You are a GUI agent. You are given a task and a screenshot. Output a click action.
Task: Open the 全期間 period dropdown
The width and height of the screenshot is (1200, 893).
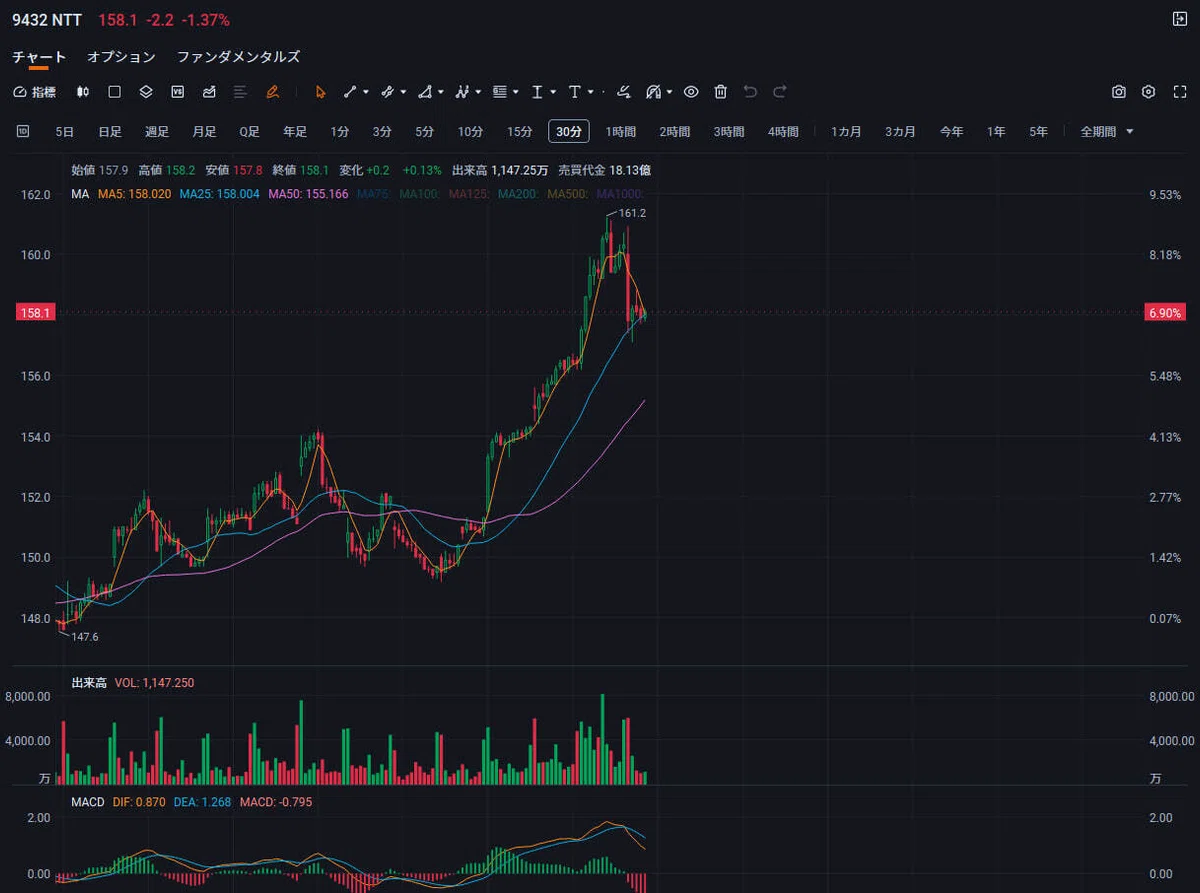coord(1107,131)
